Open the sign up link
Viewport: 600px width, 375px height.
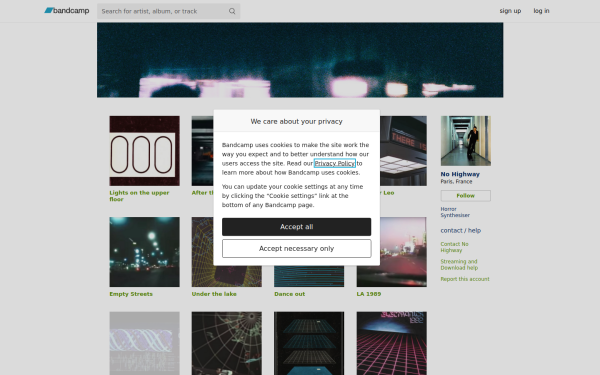point(510,11)
